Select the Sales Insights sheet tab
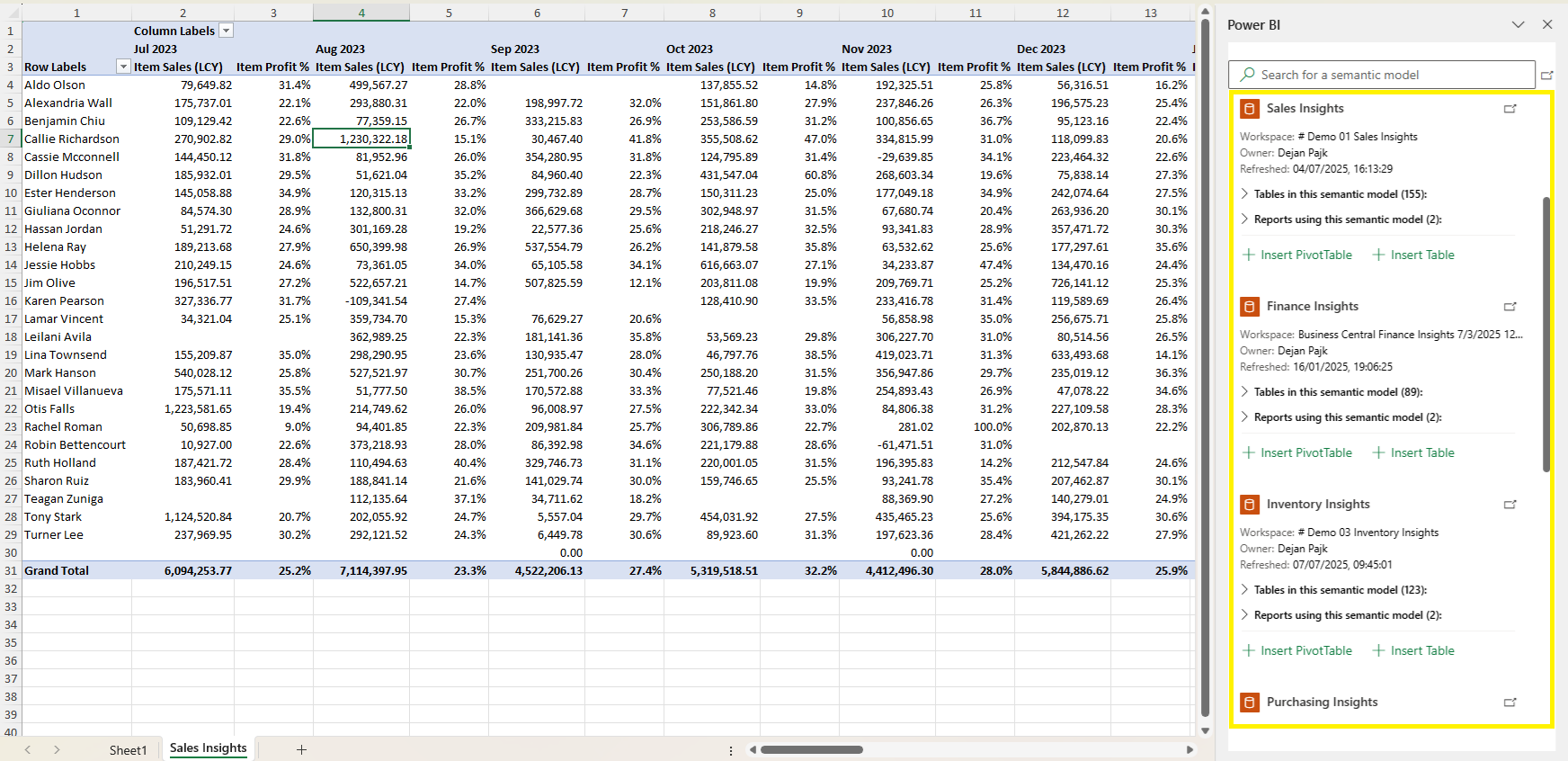The height and width of the screenshot is (761, 1568). click(208, 748)
